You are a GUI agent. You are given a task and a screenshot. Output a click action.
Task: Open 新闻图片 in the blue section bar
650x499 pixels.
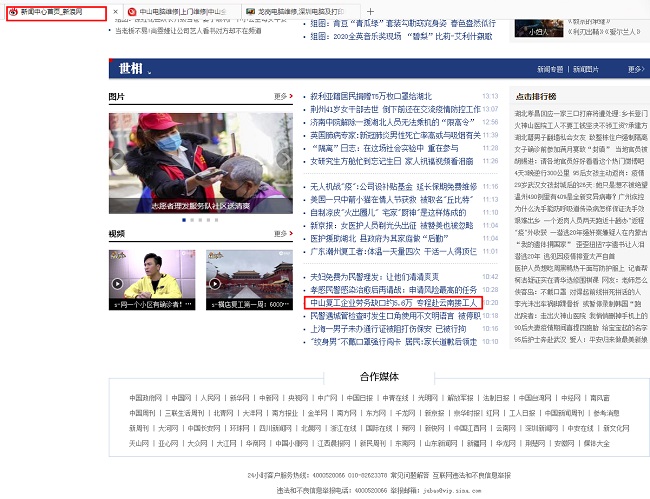[586, 69]
